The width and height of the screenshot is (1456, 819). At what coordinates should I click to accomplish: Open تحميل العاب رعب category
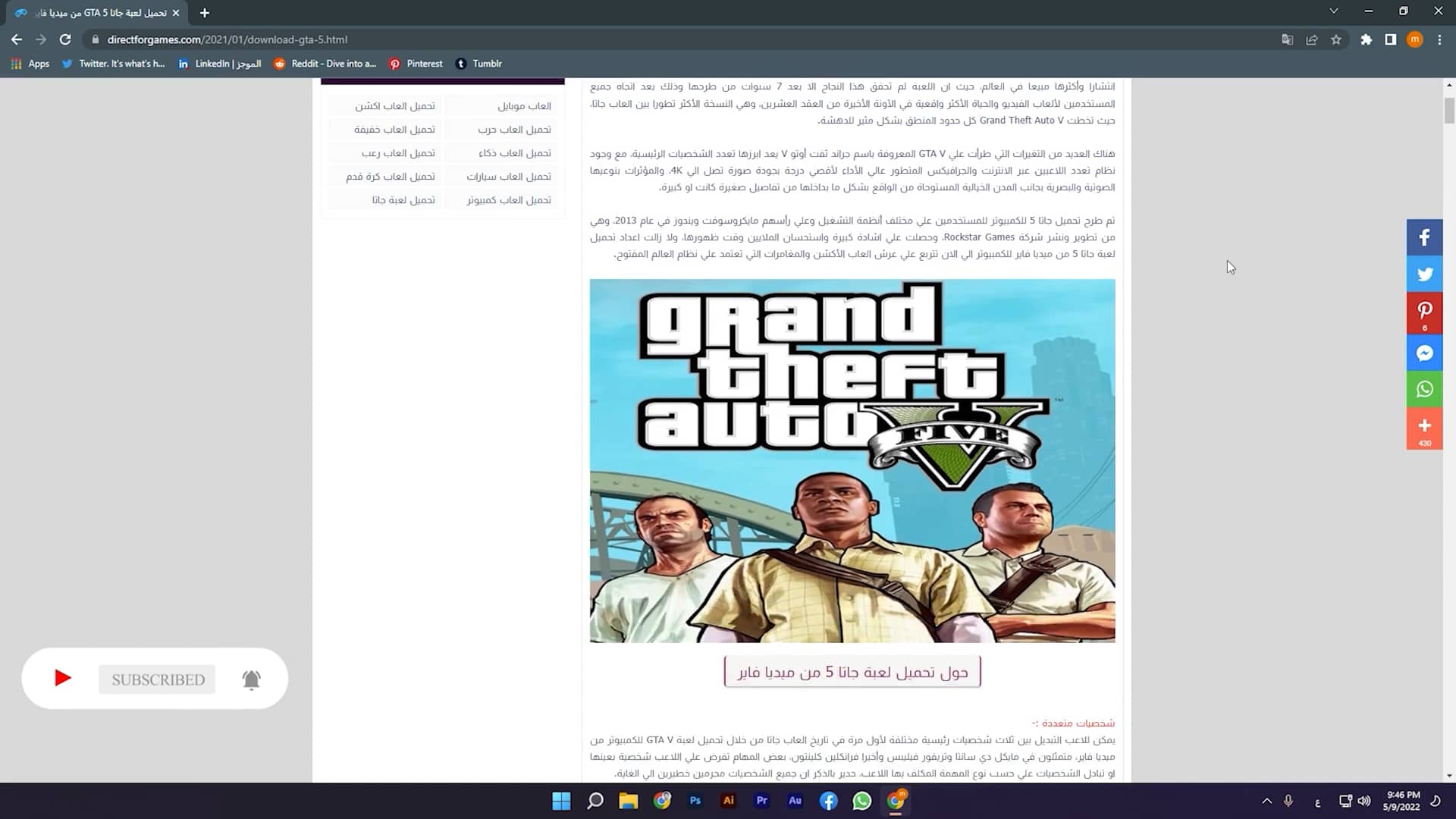pos(398,153)
